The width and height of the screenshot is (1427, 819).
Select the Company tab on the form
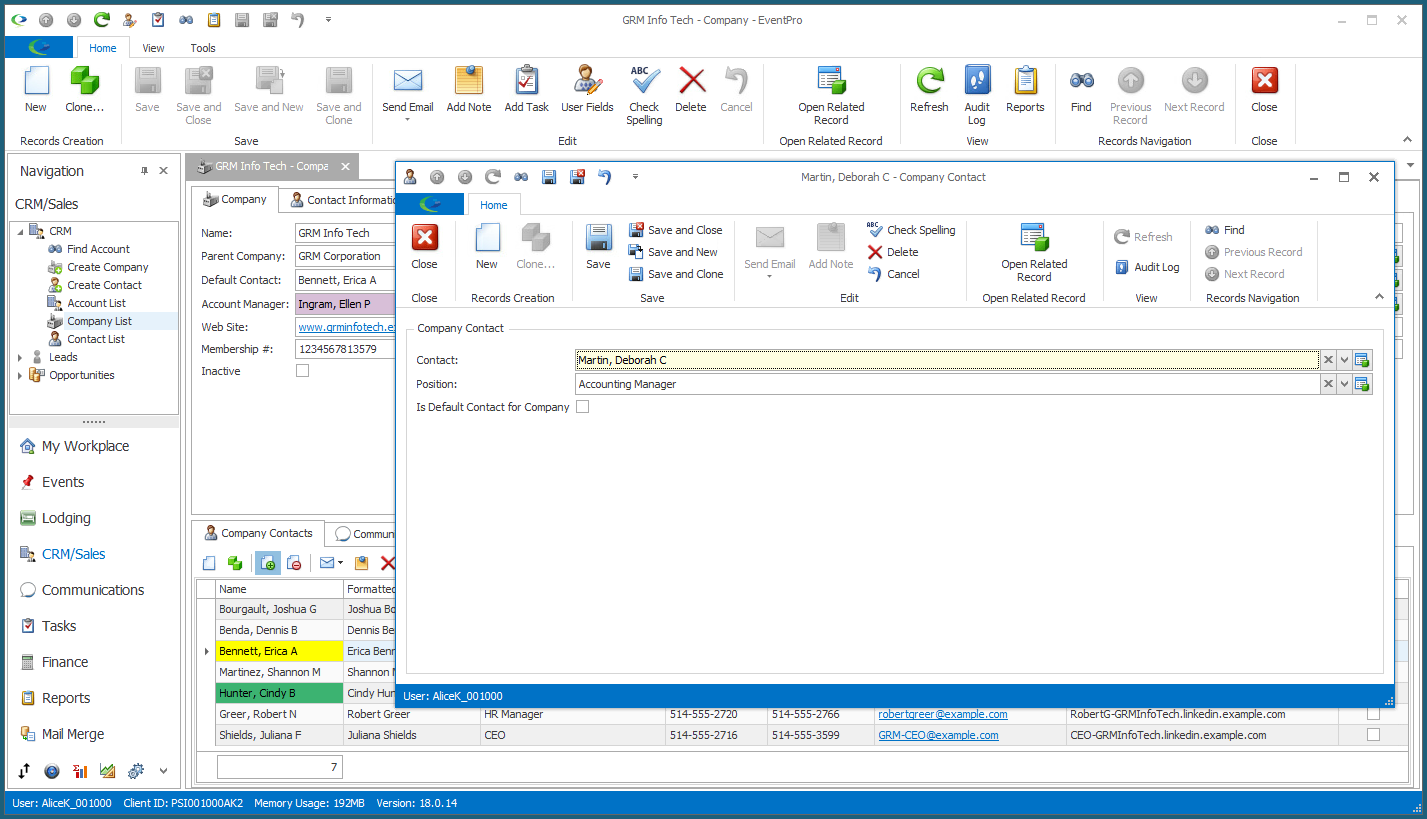click(235, 199)
